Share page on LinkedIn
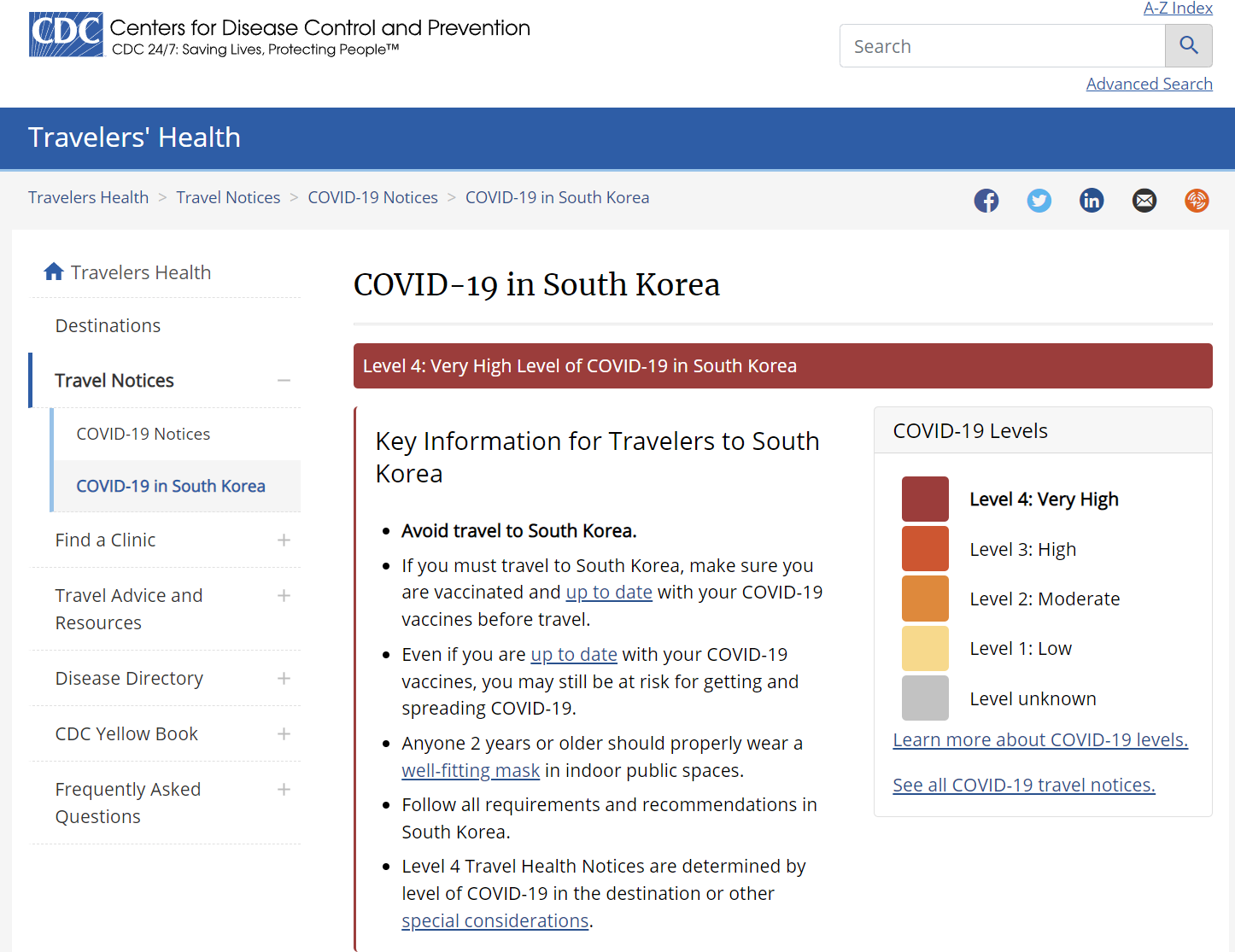The height and width of the screenshot is (952, 1235). [x=1092, y=201]
